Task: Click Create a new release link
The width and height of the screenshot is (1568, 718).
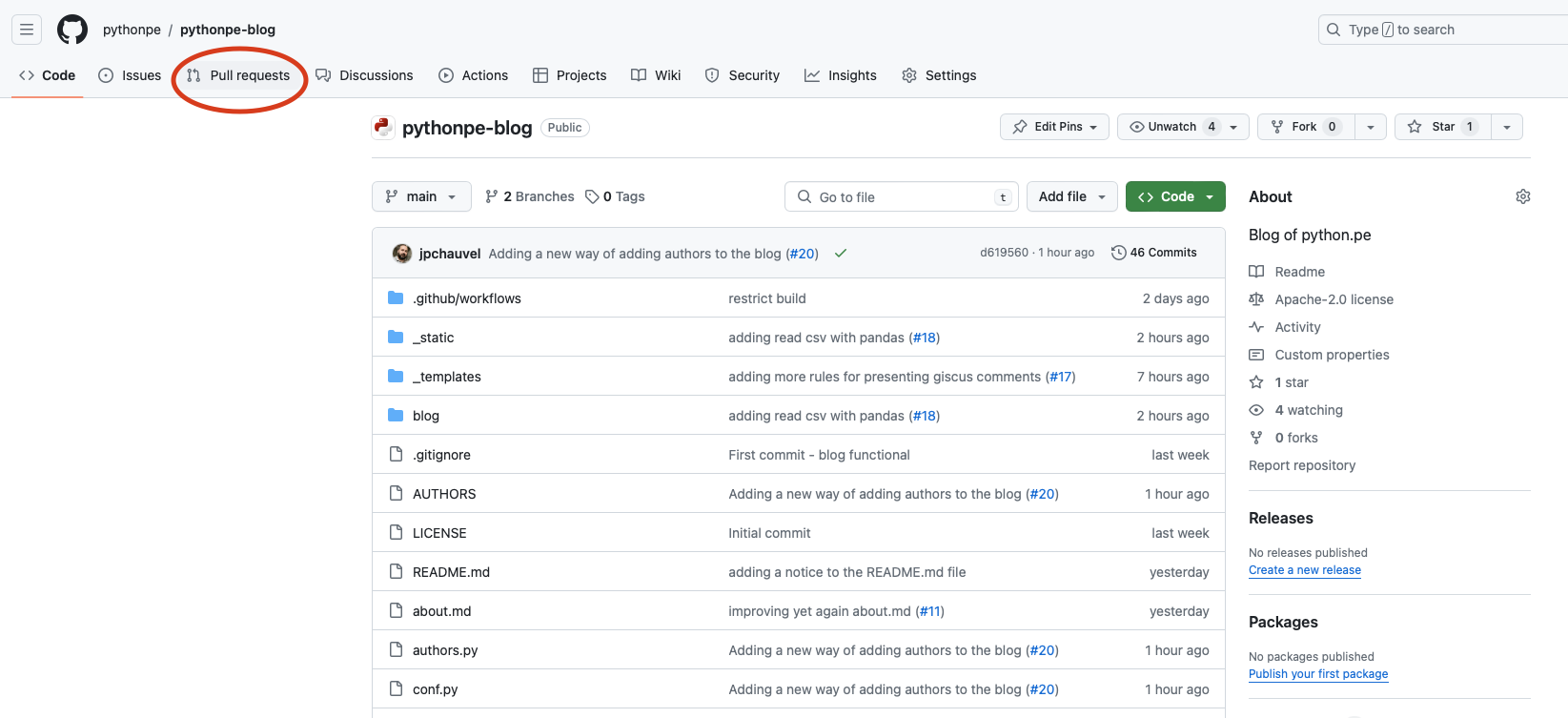Action: [1305, 570]
